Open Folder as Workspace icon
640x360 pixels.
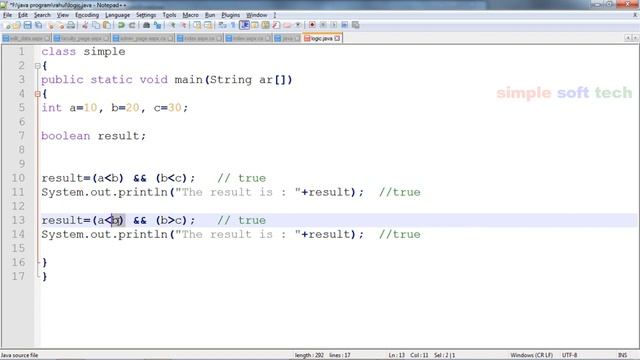tap(287, 25)
